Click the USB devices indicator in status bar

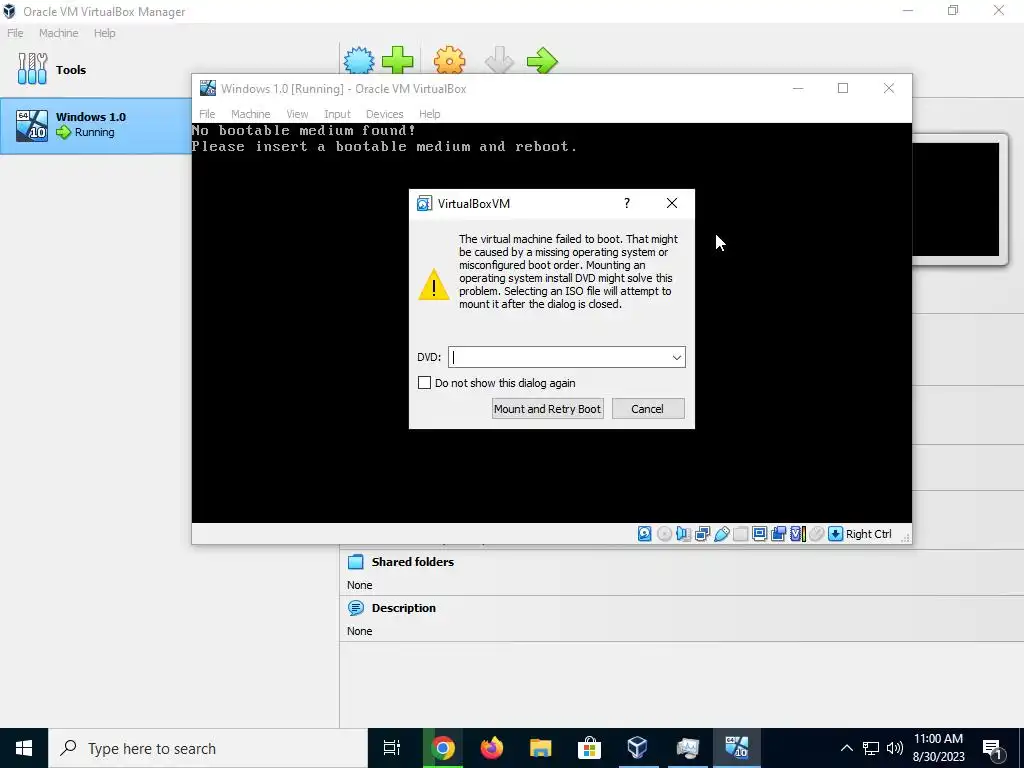(722, 534)
